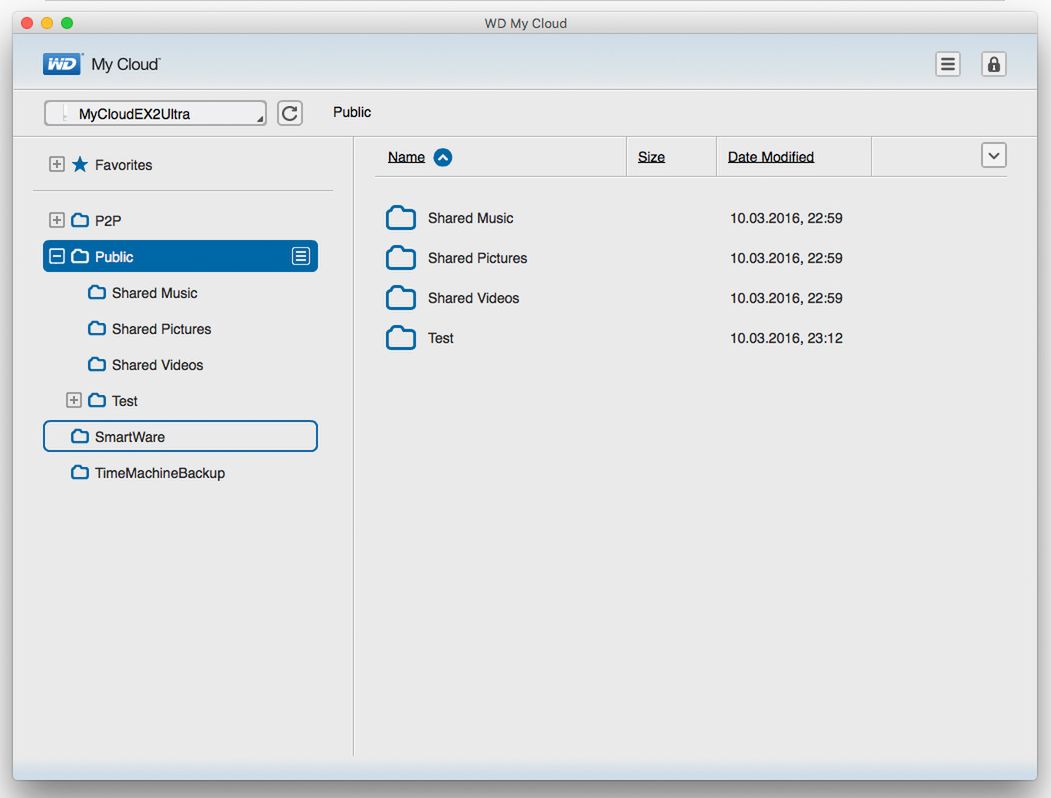The width and height of the screenshot is (1051, 798).
Task: Click the Shared Pictures folder icon in sidebar
Action: (x=97, y=328)
